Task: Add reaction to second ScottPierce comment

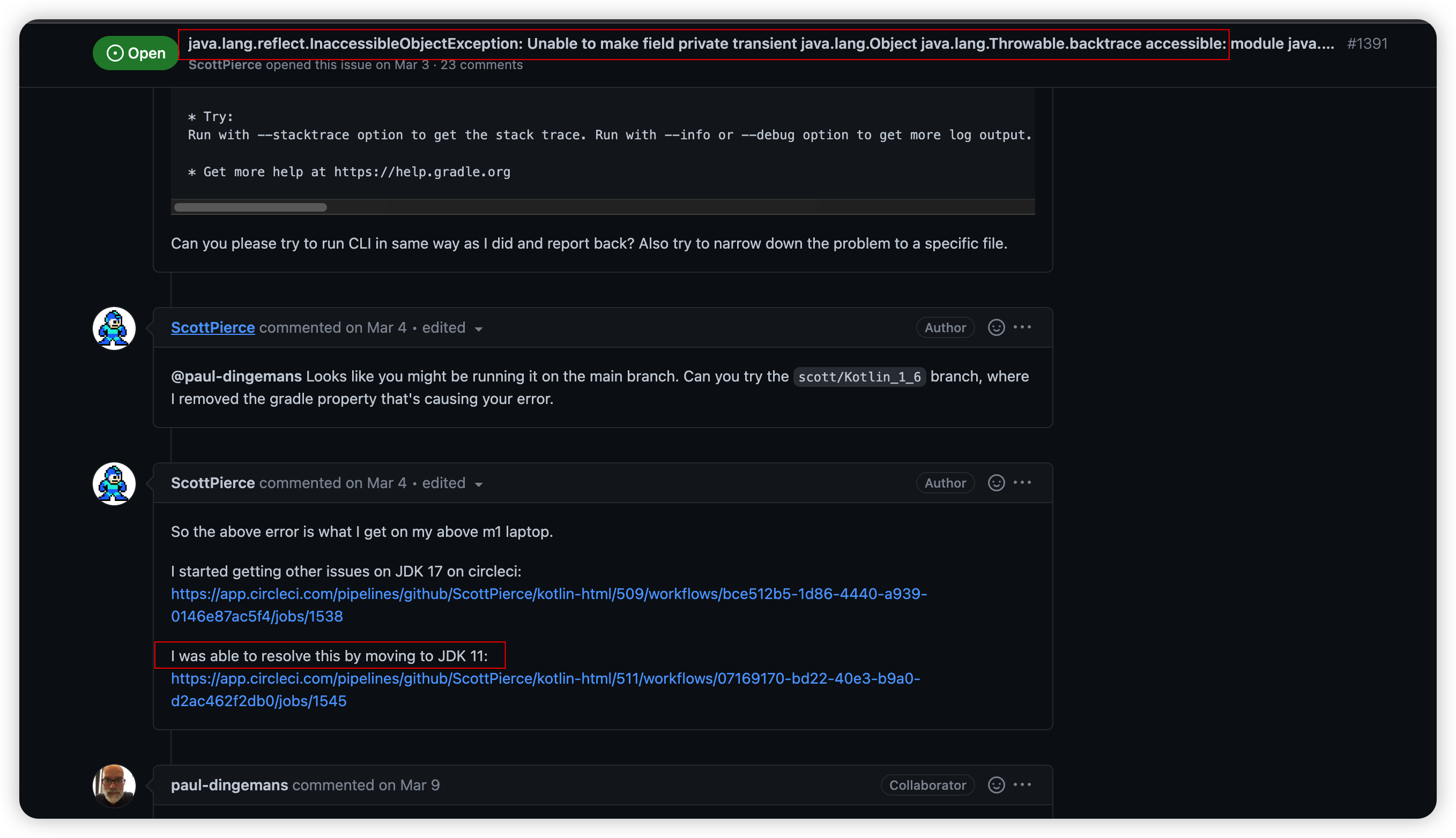Action: (x=996, y=483)
